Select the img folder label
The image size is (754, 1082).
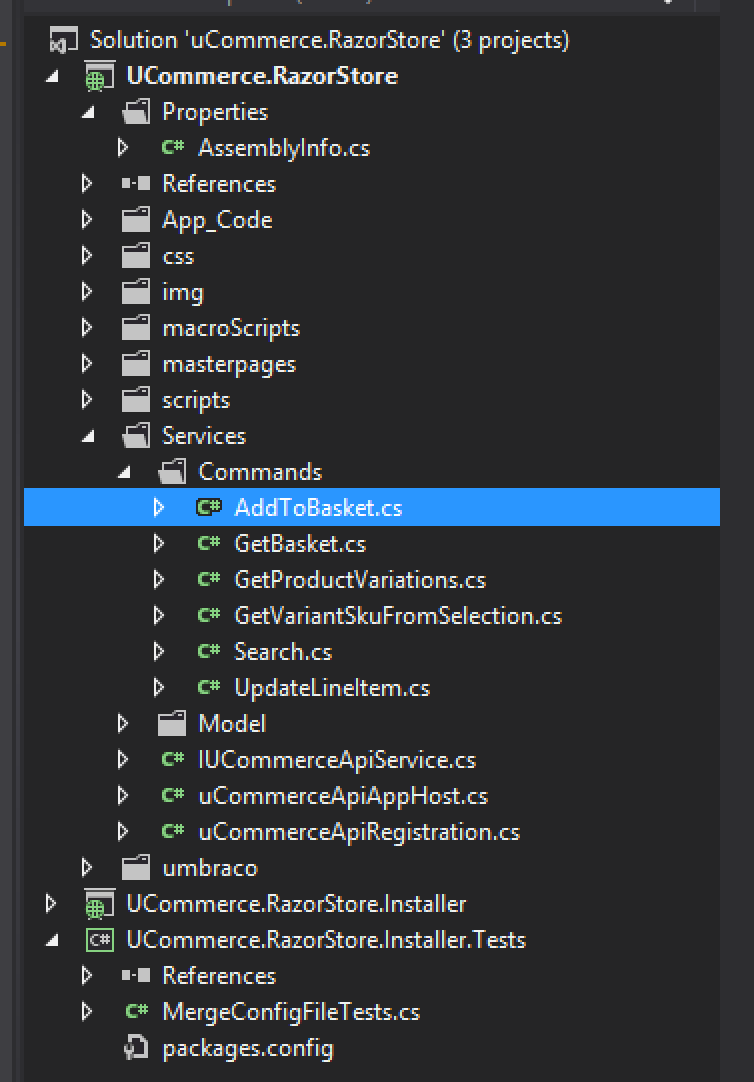click(183, 293)
